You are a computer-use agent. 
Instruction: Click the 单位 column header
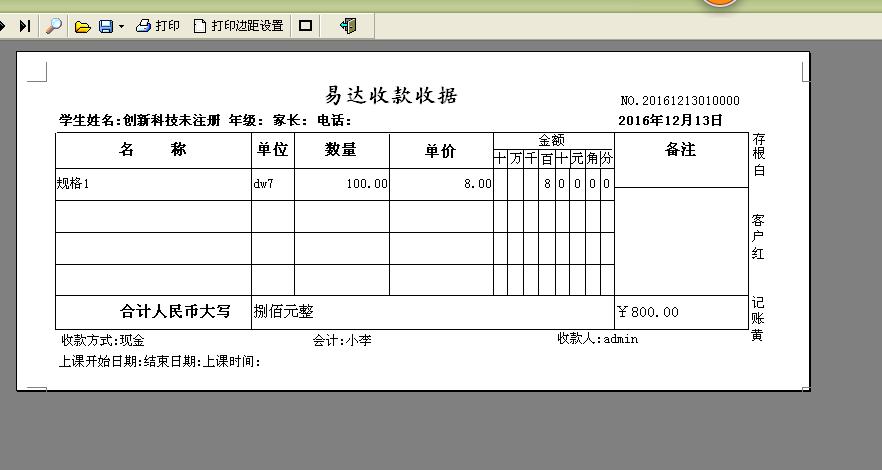273,150
